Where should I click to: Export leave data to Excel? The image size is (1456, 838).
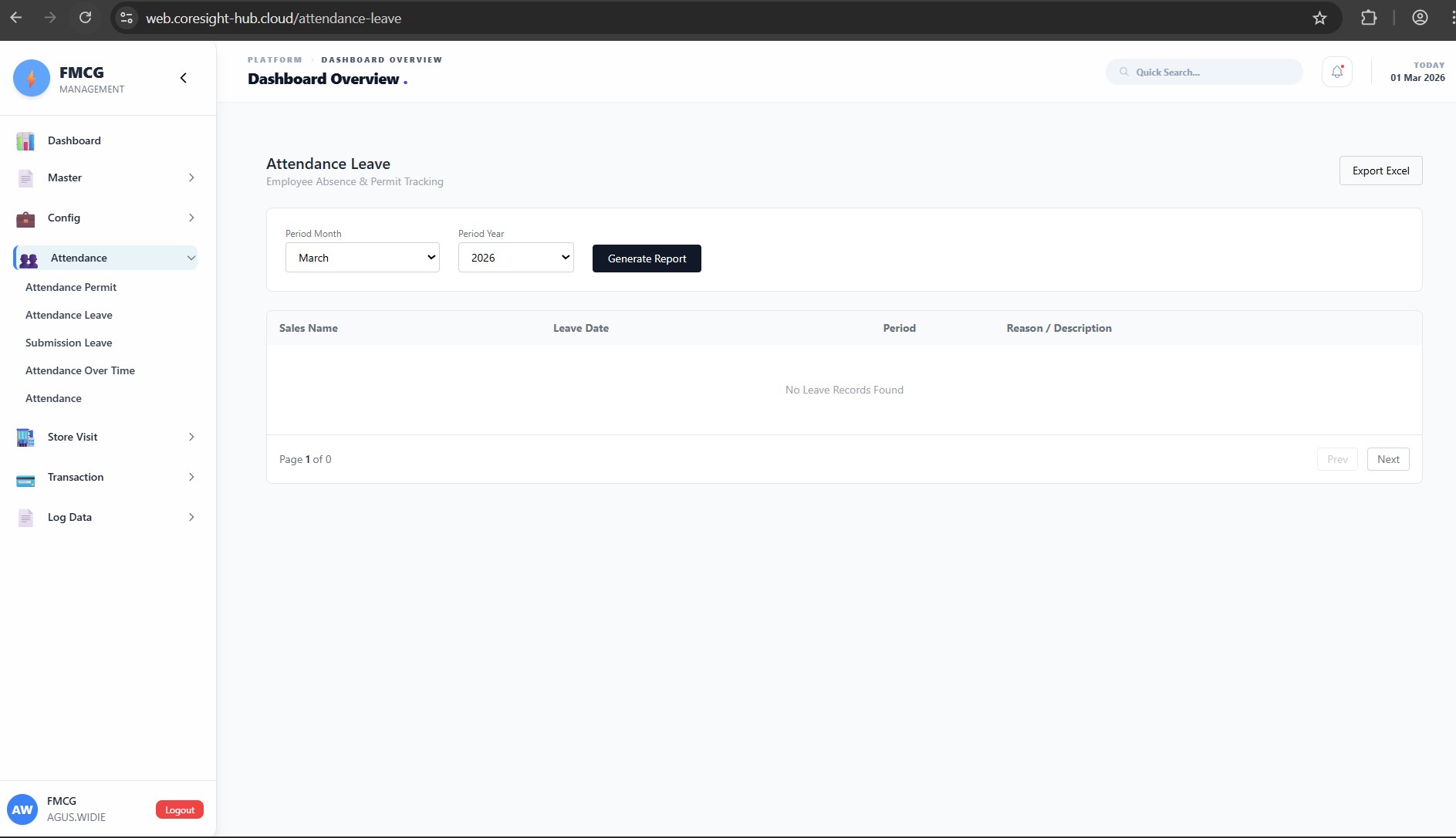pos(1380,171)
